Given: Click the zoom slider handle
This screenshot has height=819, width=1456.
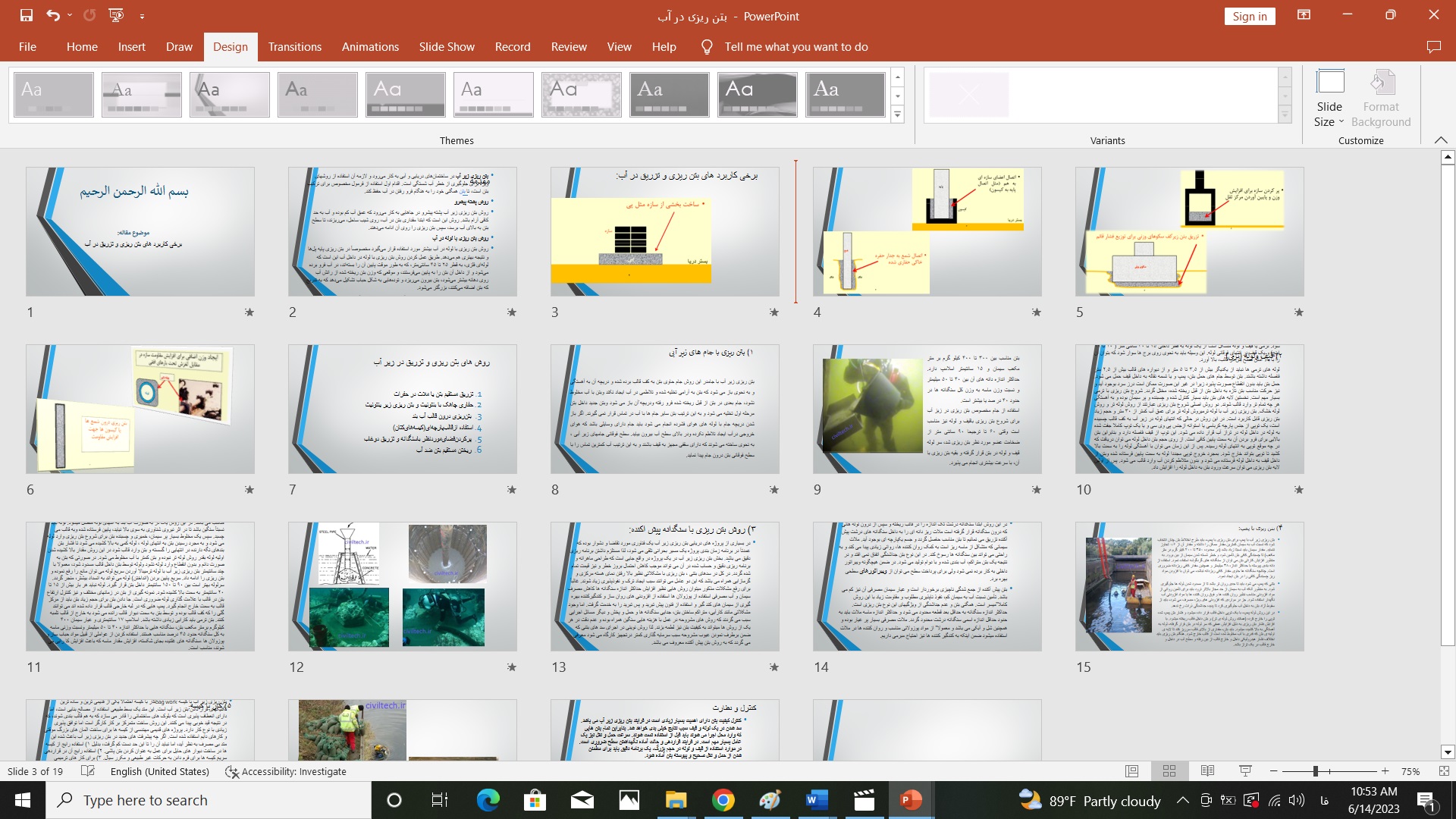Looking at the screenshot, I should [1315, 771].
